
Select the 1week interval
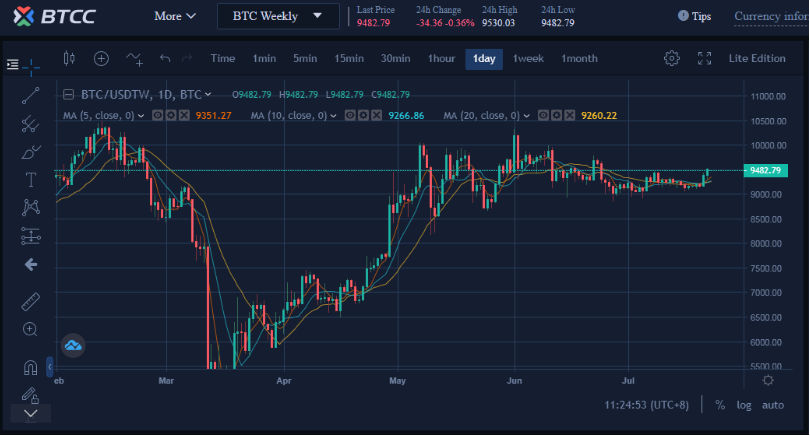tap(528, 58)
